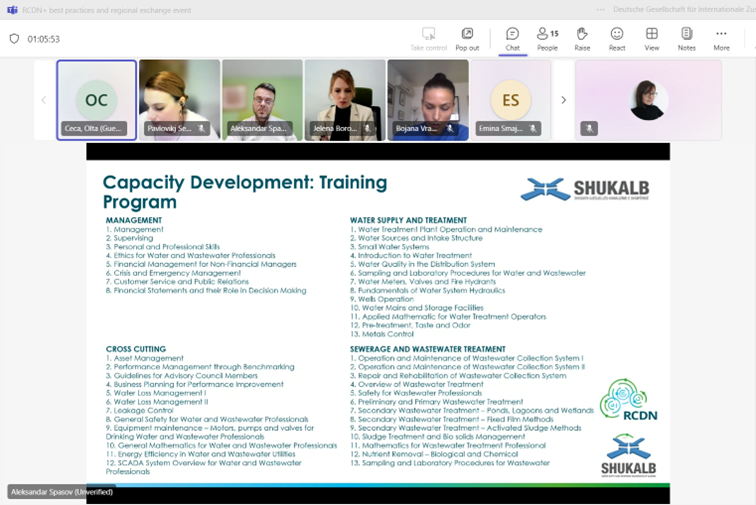Select Ceca, Olta participant tile
Screen dimensions: 756x505
(97, 100)
